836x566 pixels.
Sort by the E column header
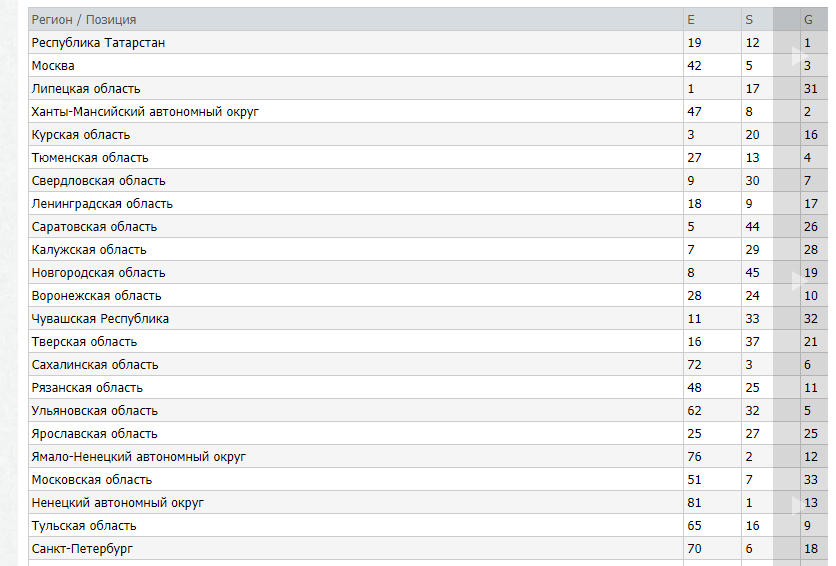[x=690, y=20]
